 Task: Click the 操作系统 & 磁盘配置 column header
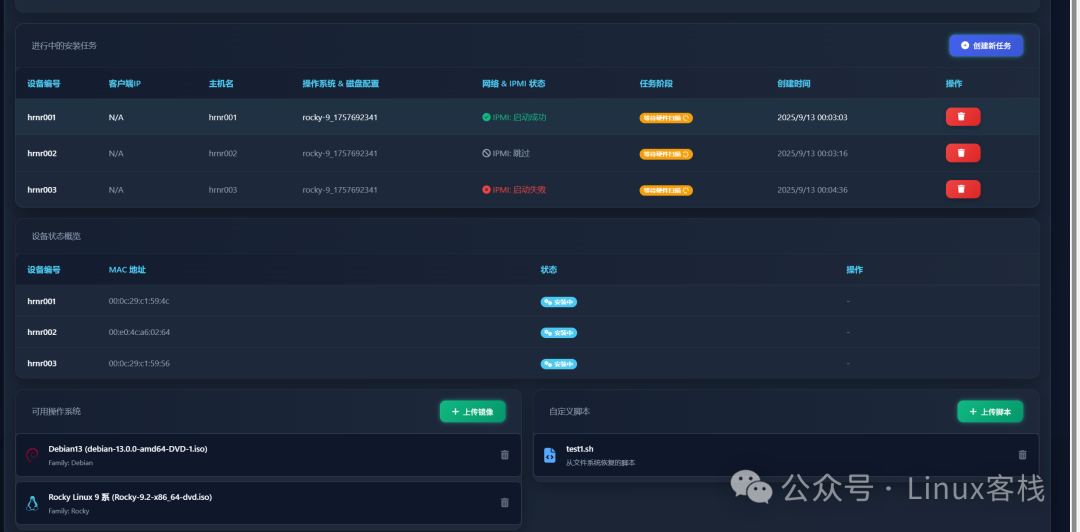(x=340, y=83)
